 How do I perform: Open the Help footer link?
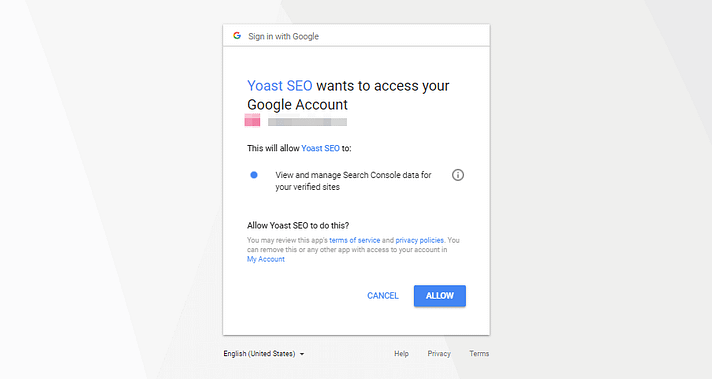point(401,354)
